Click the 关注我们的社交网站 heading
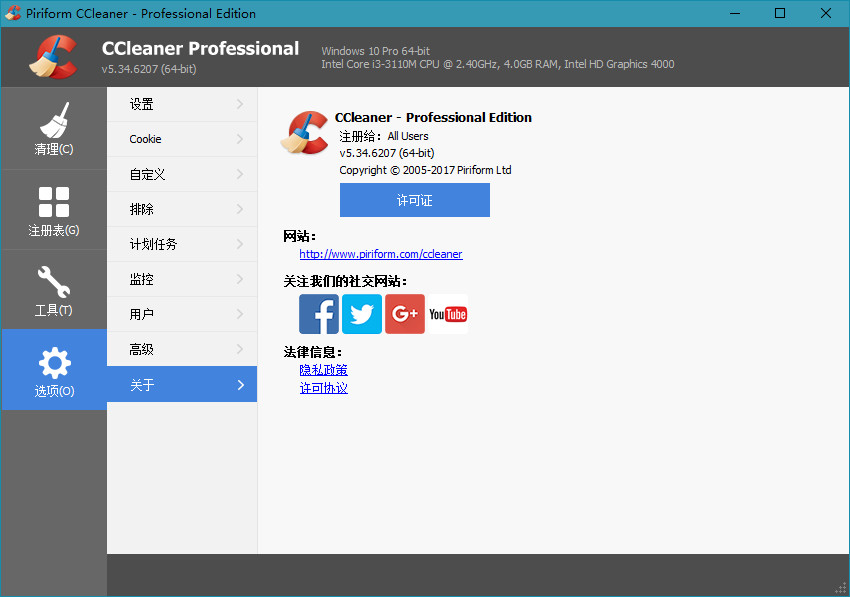This screenshot has height=597, width=850. [x=345, y=281]
